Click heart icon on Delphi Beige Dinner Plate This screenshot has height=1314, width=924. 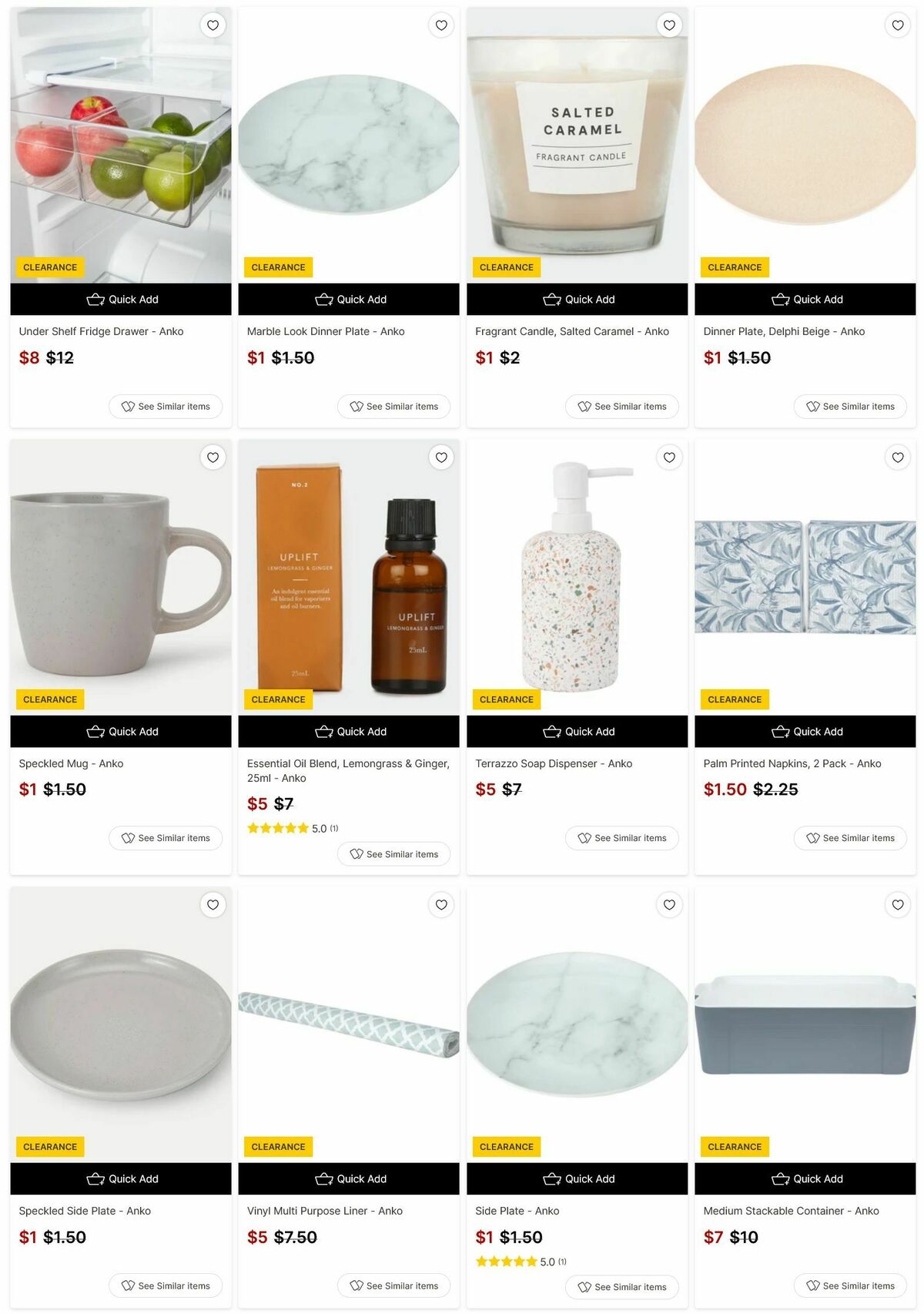click(x=898, y=25)
